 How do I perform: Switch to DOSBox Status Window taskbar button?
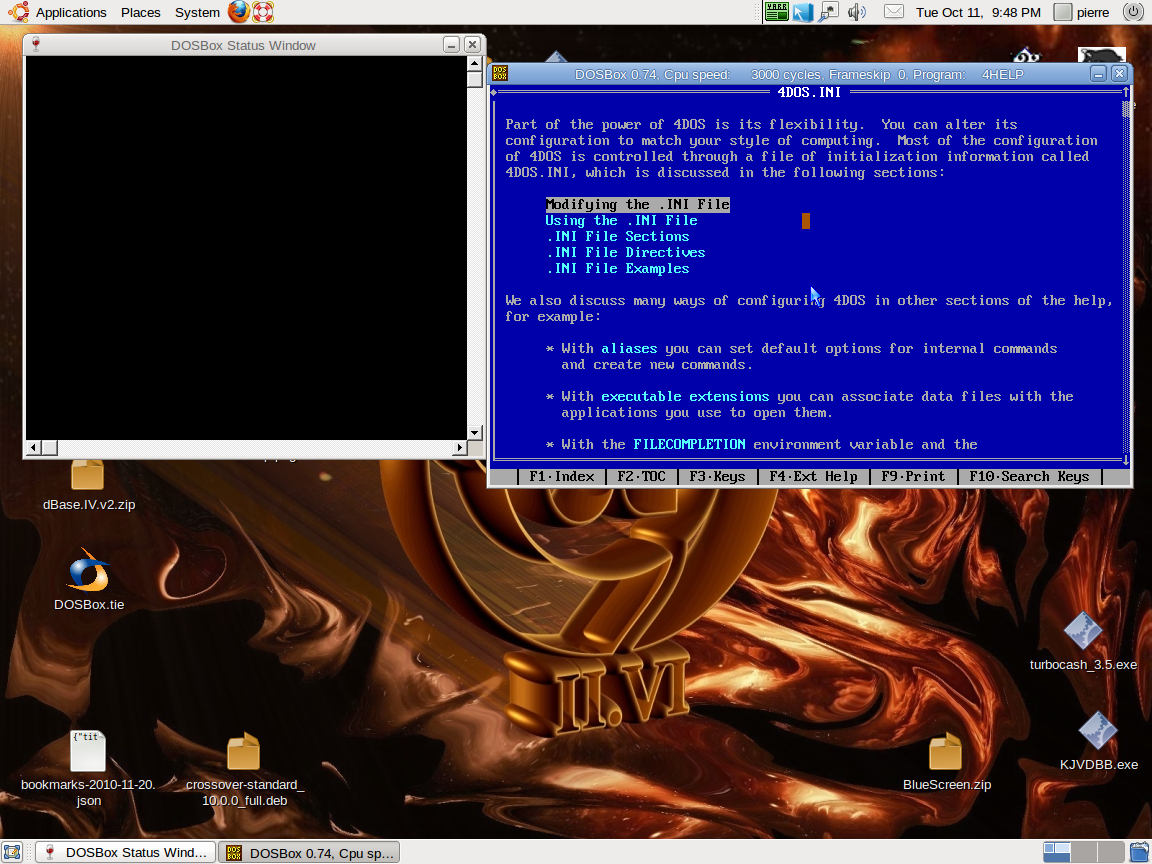tap(126, 852)
